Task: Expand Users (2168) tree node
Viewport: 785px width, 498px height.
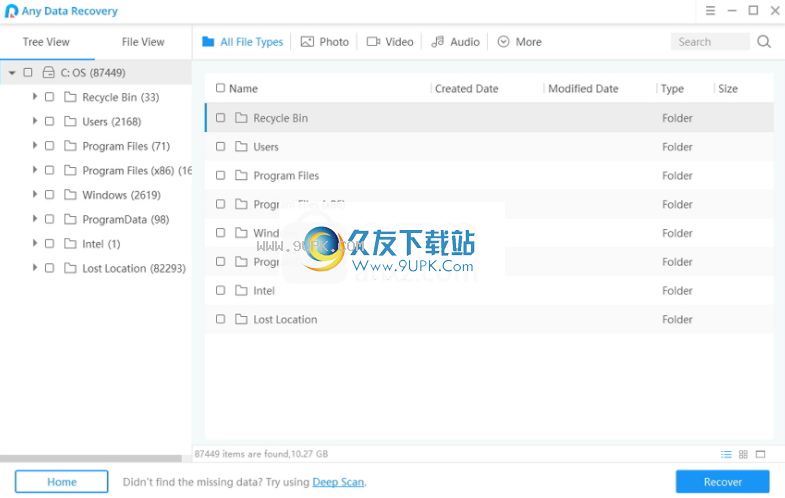Action: tap(35, 121)
